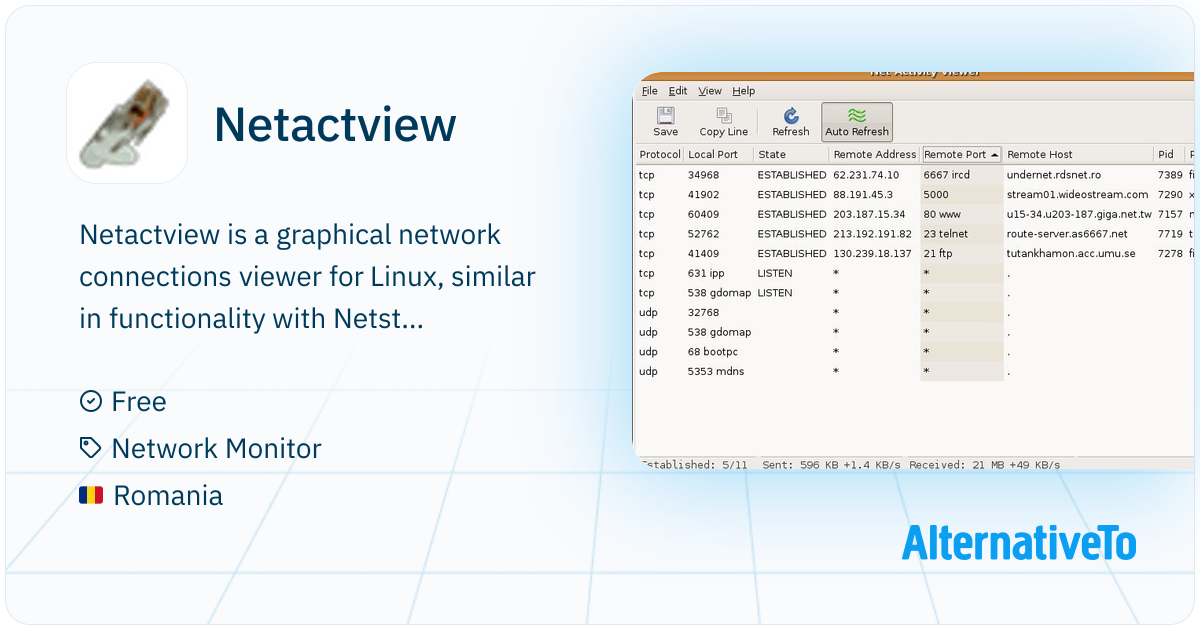Click the Netactview description paragraph

pos(308,277)
